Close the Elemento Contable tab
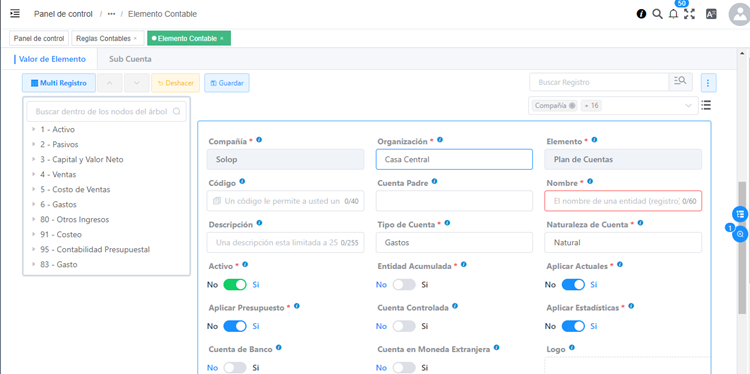The height and width of the screenshot is (374, 750). click(x=221, y=38)
